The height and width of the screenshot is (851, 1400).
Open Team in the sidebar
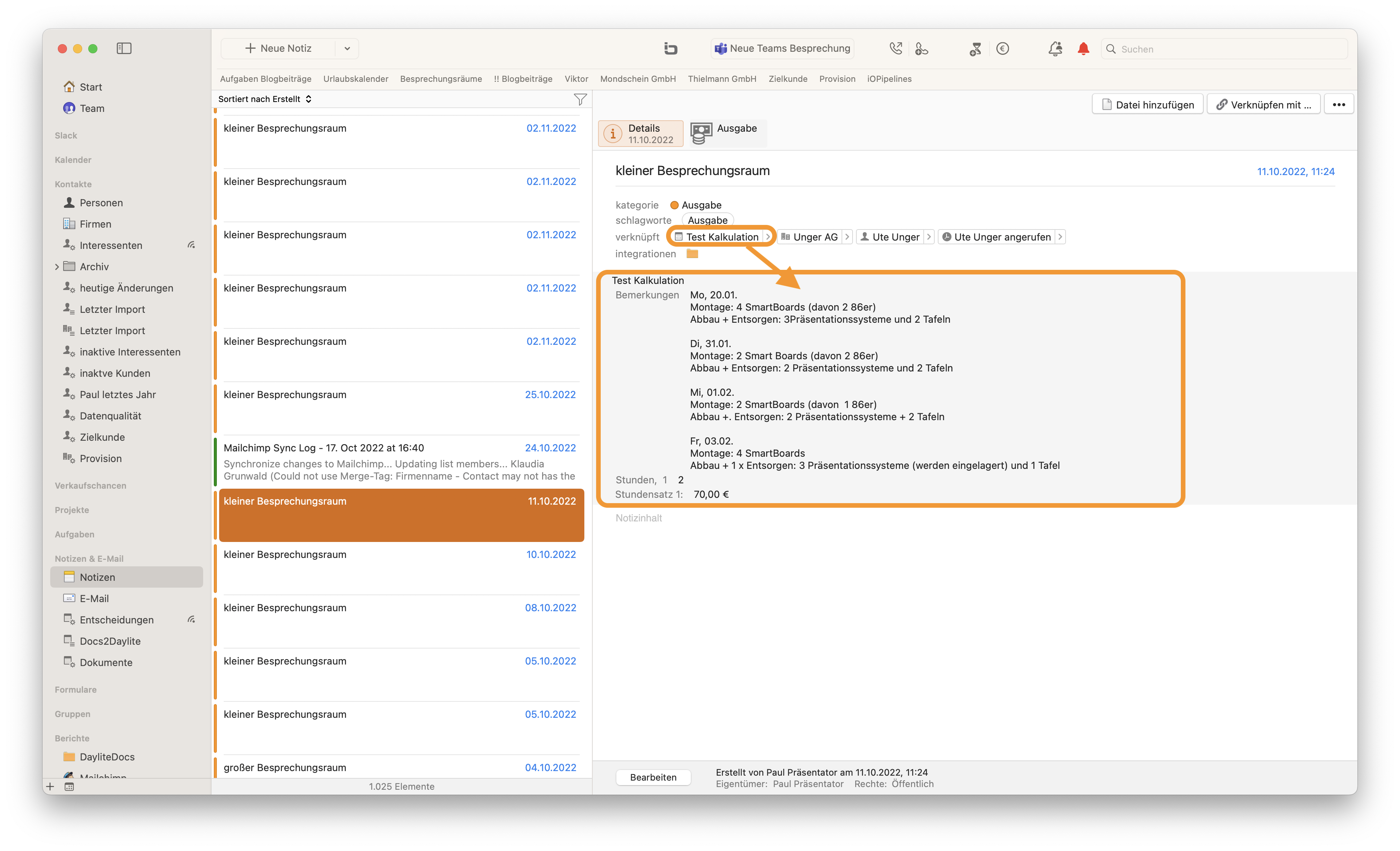tap(91, 108)
